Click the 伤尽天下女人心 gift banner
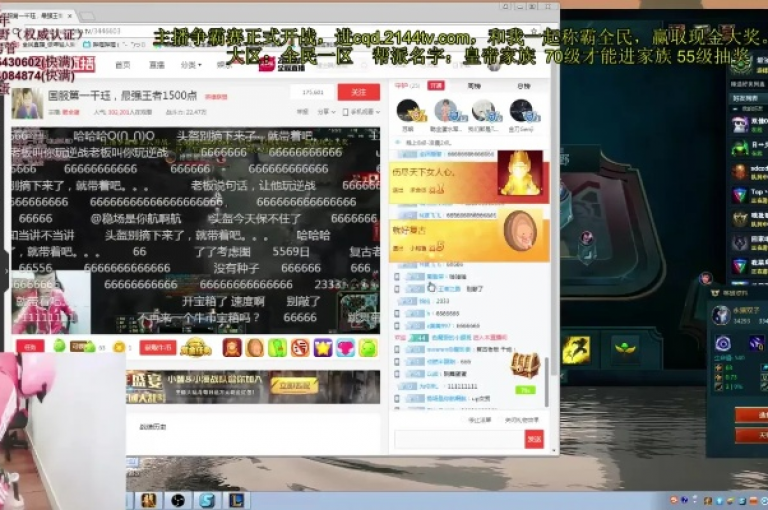768x510 pixels. 469,181
